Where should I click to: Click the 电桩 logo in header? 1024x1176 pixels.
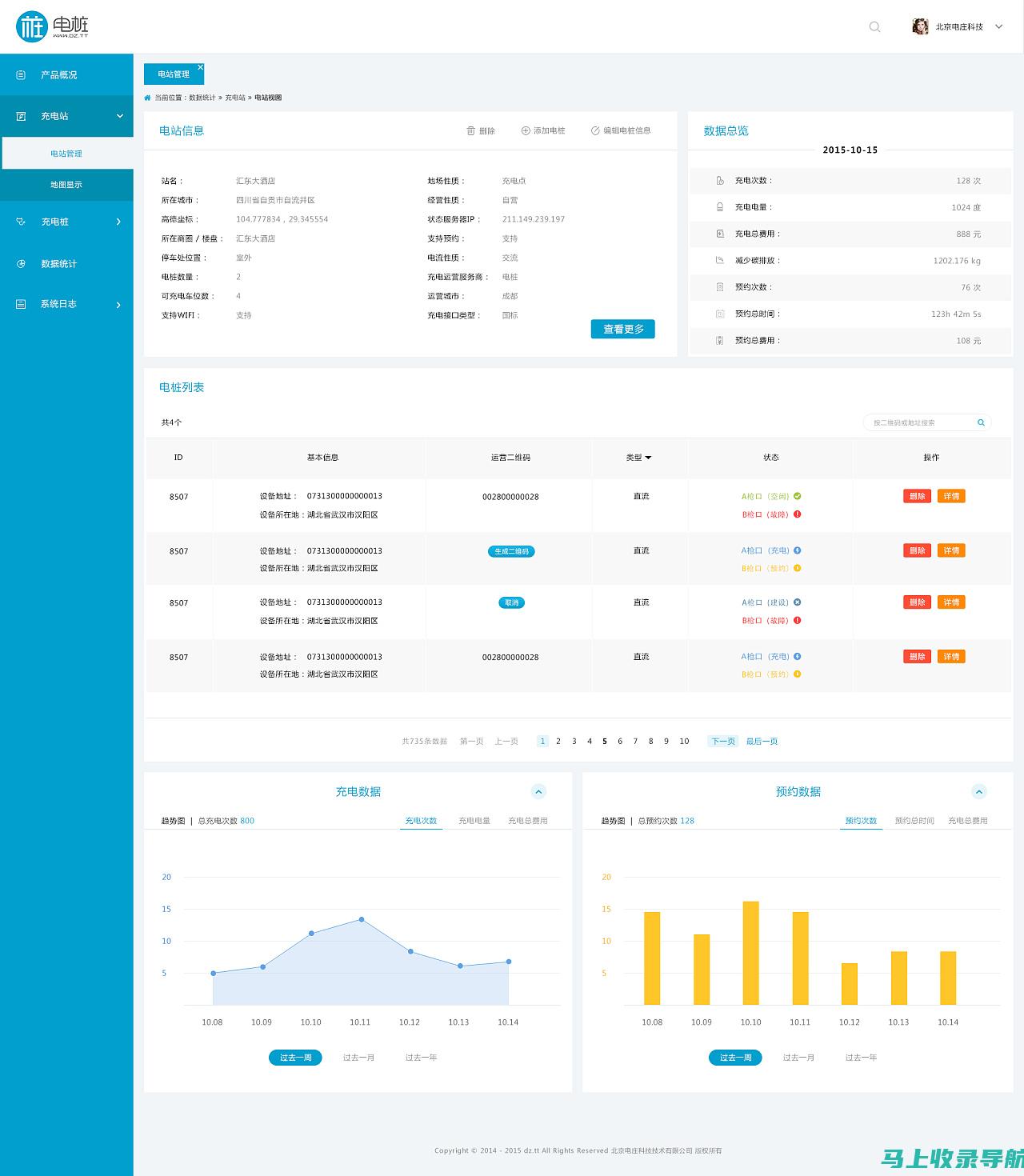[x=52, y=26]
